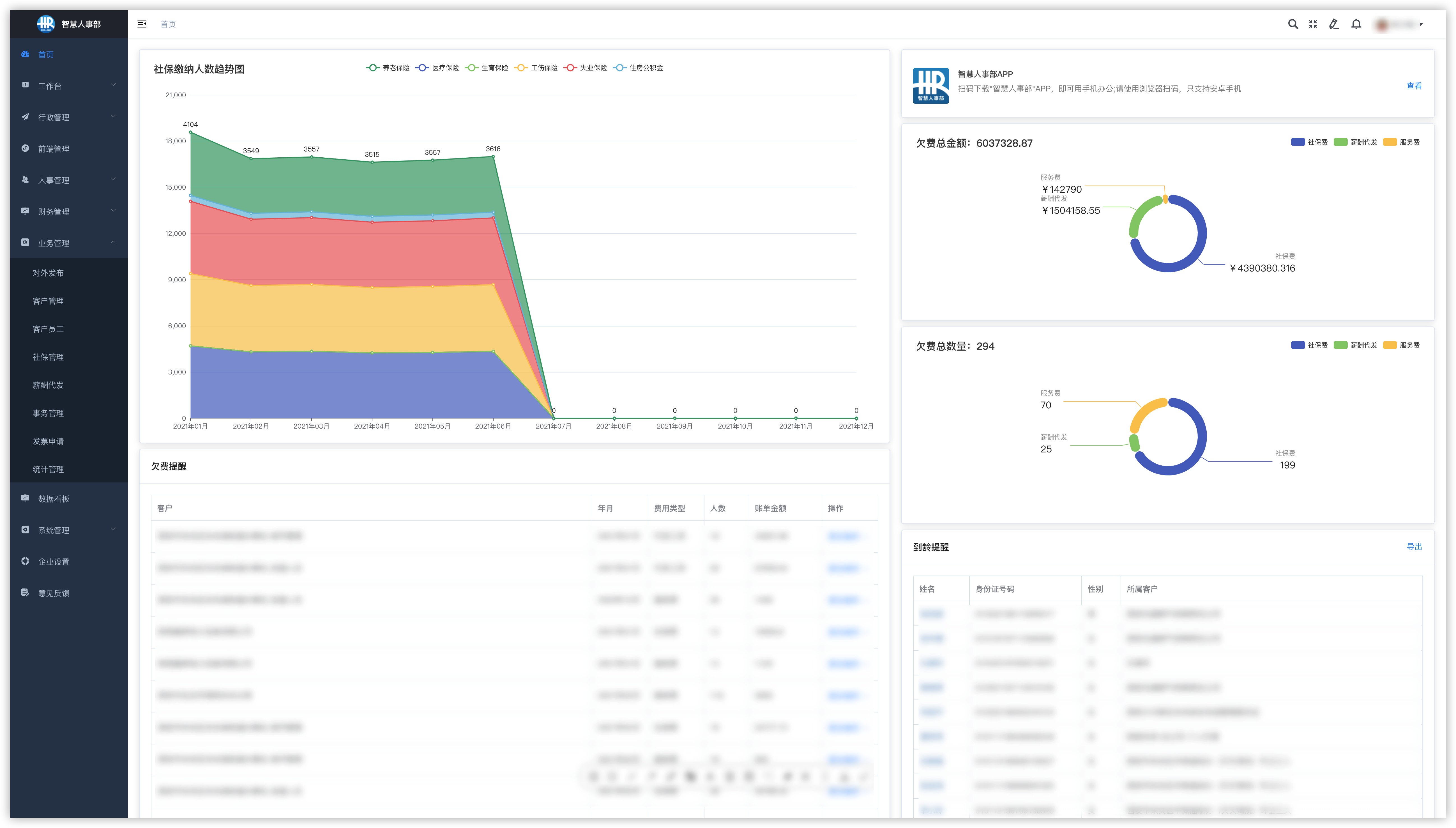This screenshot has height=828, width=1456.
Task: Open 对外发布 submenu item
Action: click(48, 273)
